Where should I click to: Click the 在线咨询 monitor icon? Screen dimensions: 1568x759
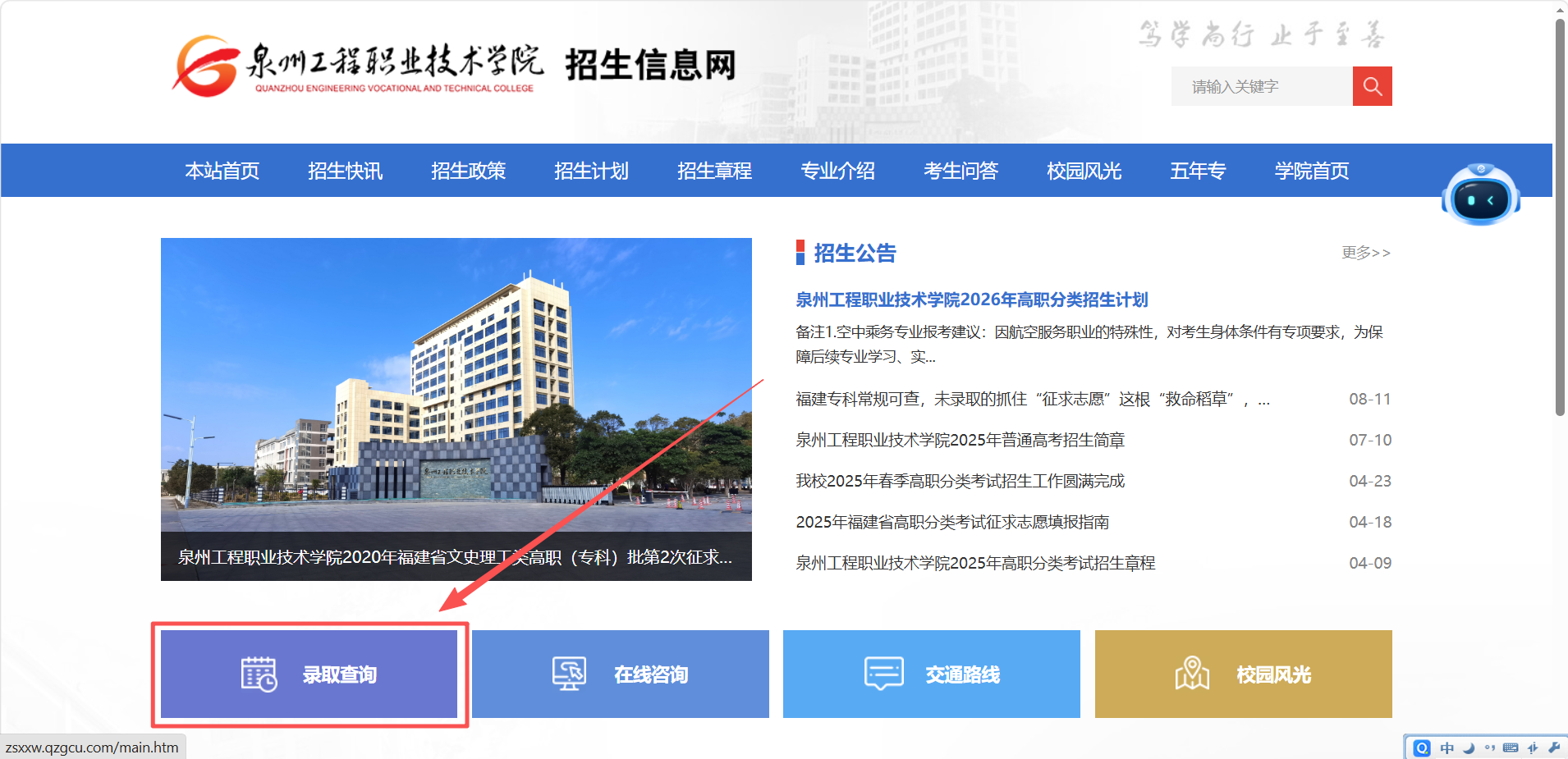click(x=569, y=674)
